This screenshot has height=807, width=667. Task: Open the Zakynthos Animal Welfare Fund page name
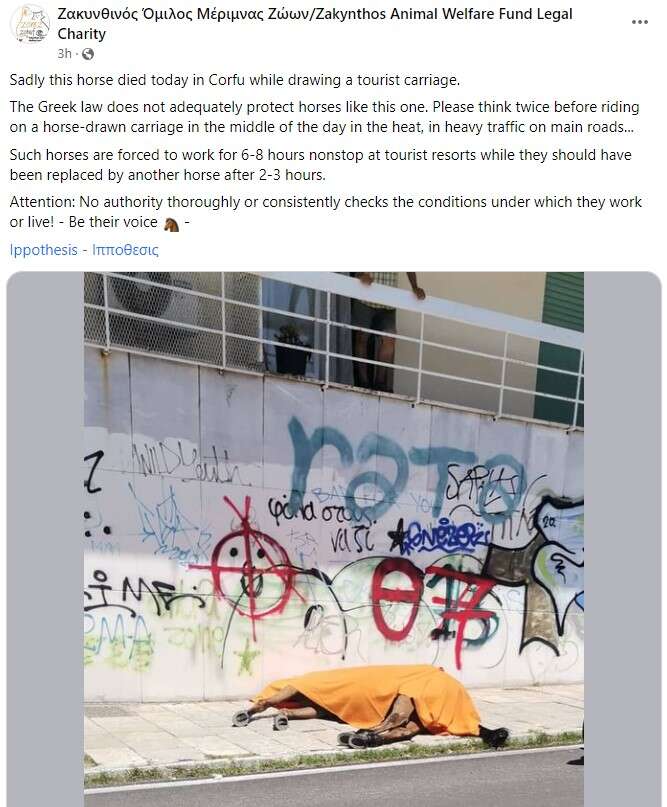coord(314,24)
